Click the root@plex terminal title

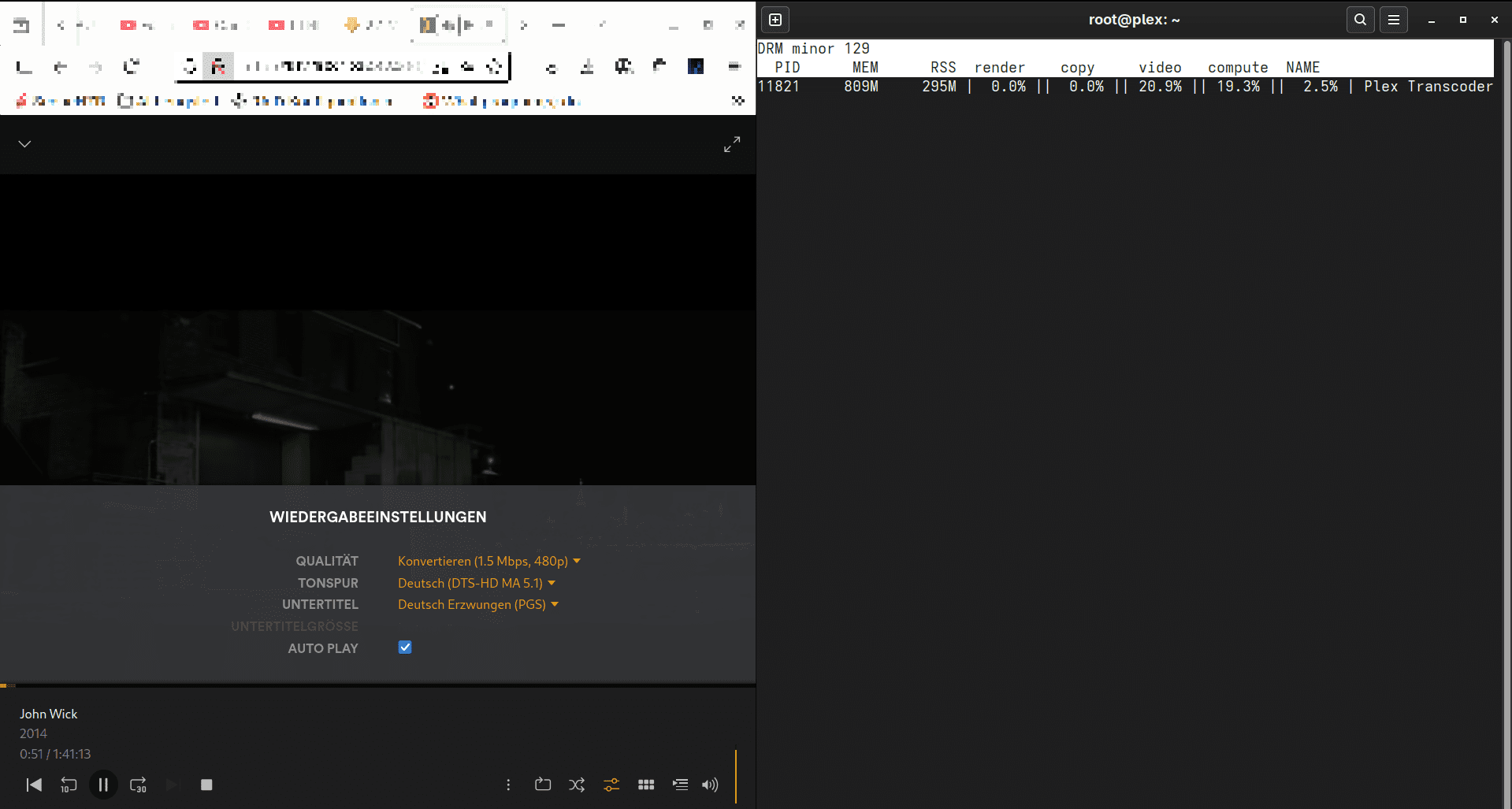(1135, 20)
